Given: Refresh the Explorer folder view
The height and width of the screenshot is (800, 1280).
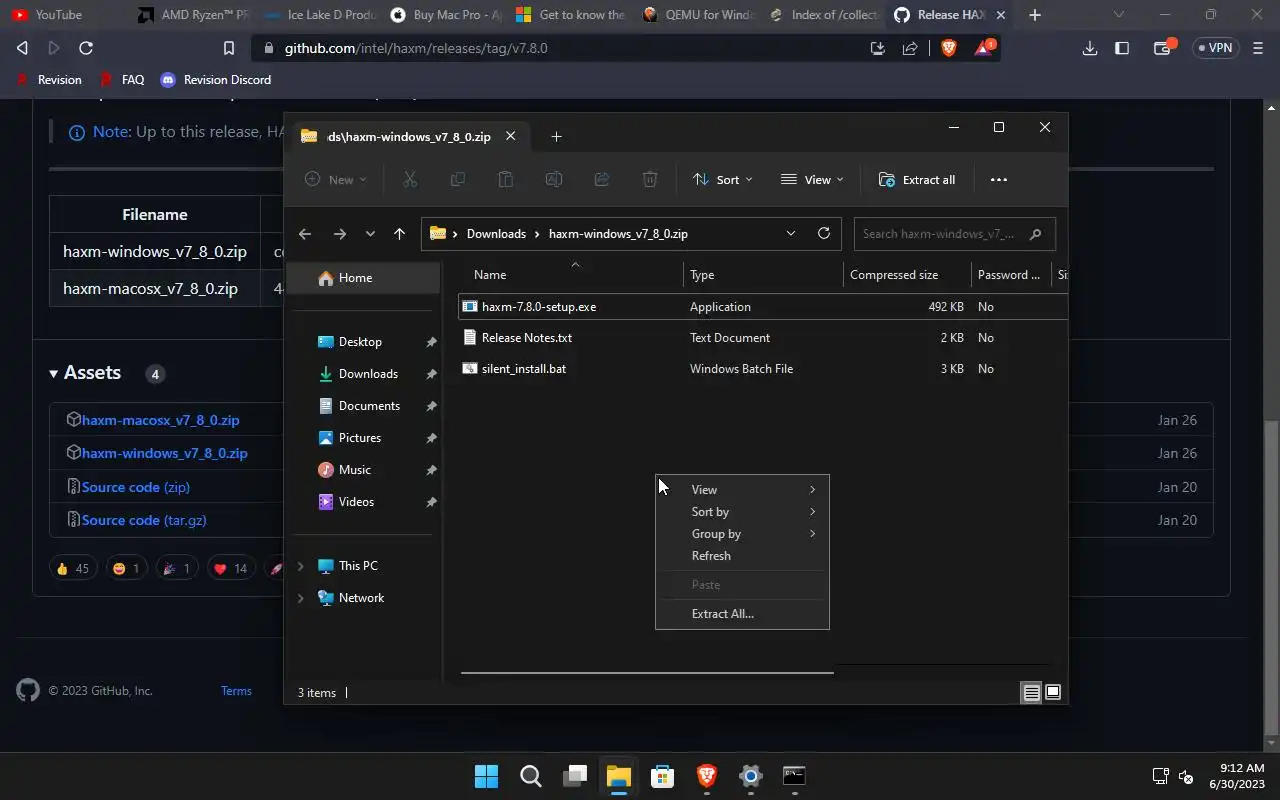Looking at the screenshot, I should [824, 233].
